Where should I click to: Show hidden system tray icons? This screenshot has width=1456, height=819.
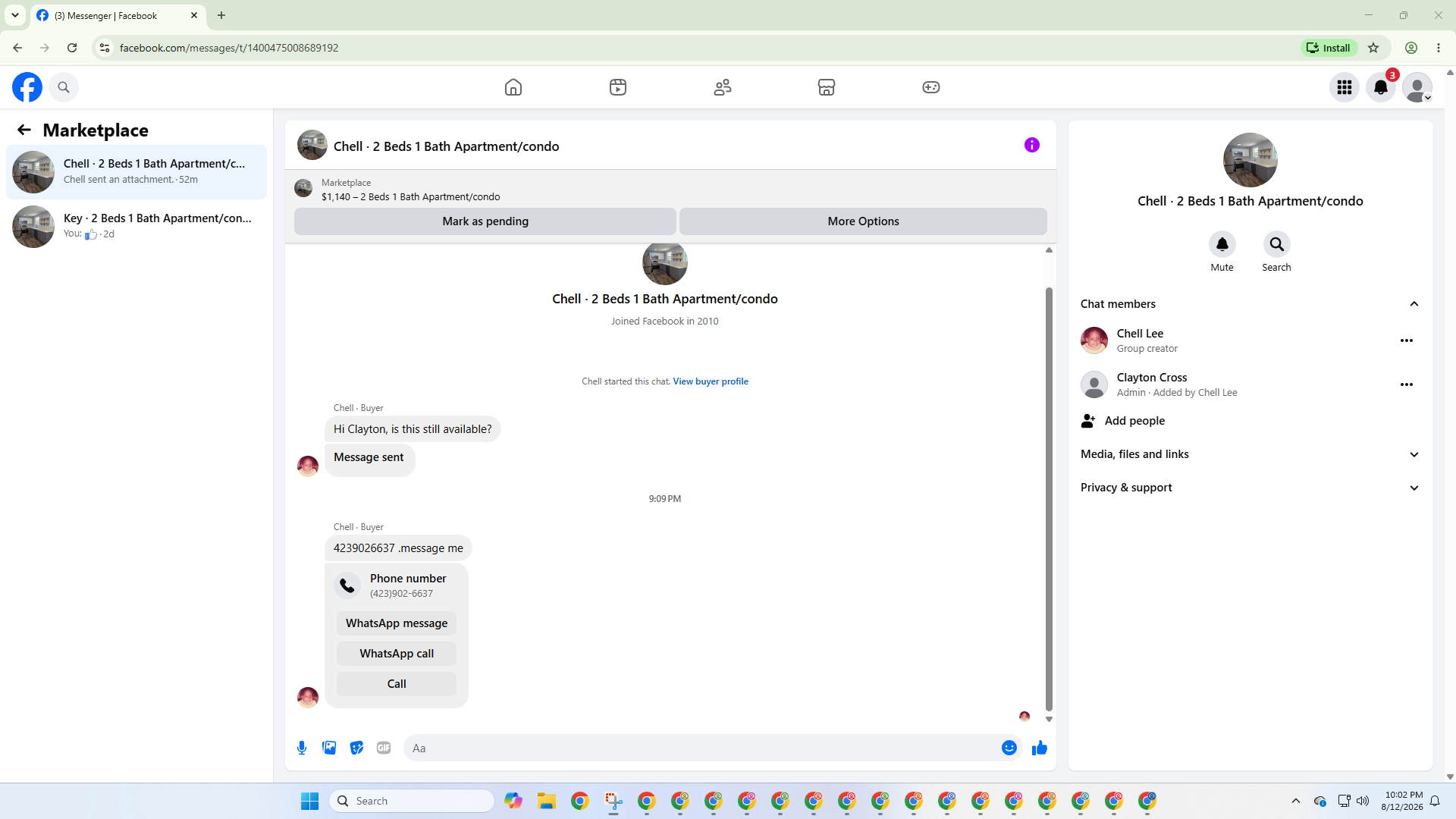[1296, 801]
